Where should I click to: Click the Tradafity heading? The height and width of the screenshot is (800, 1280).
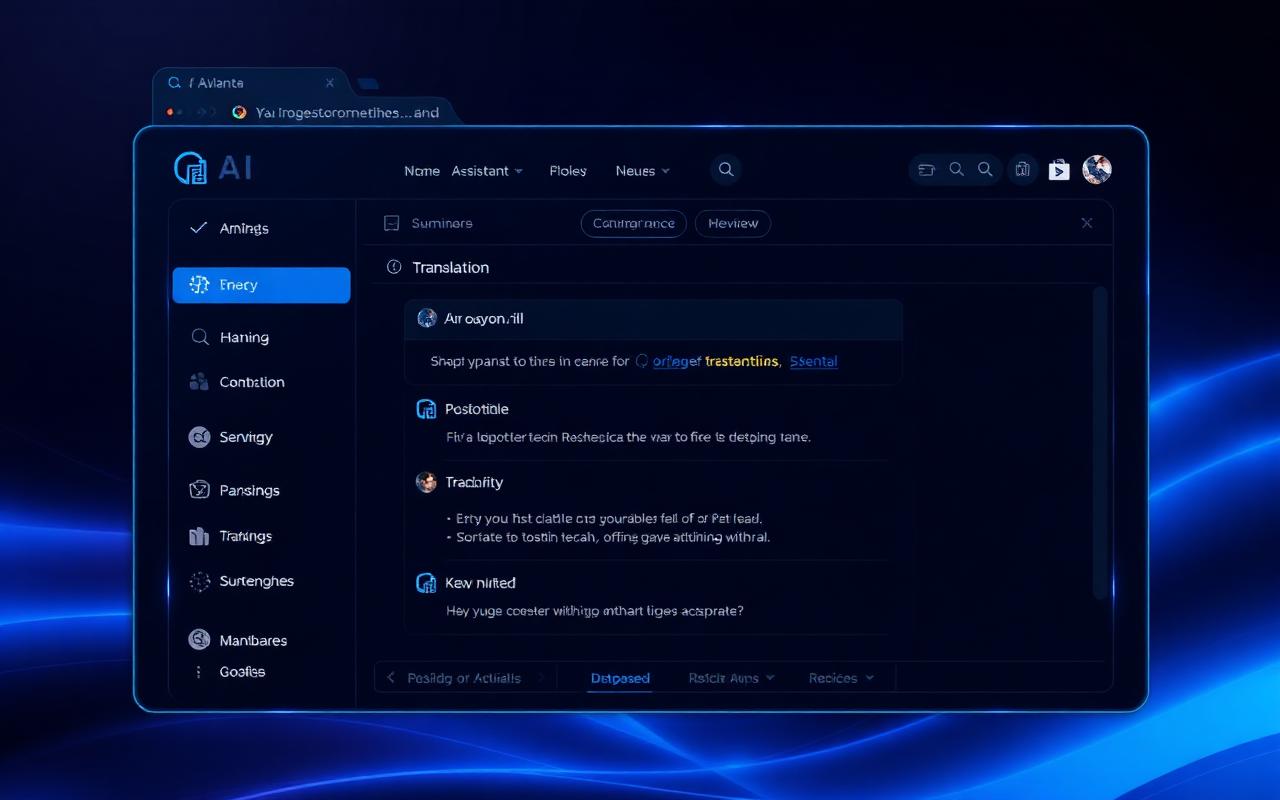(474, 482)
